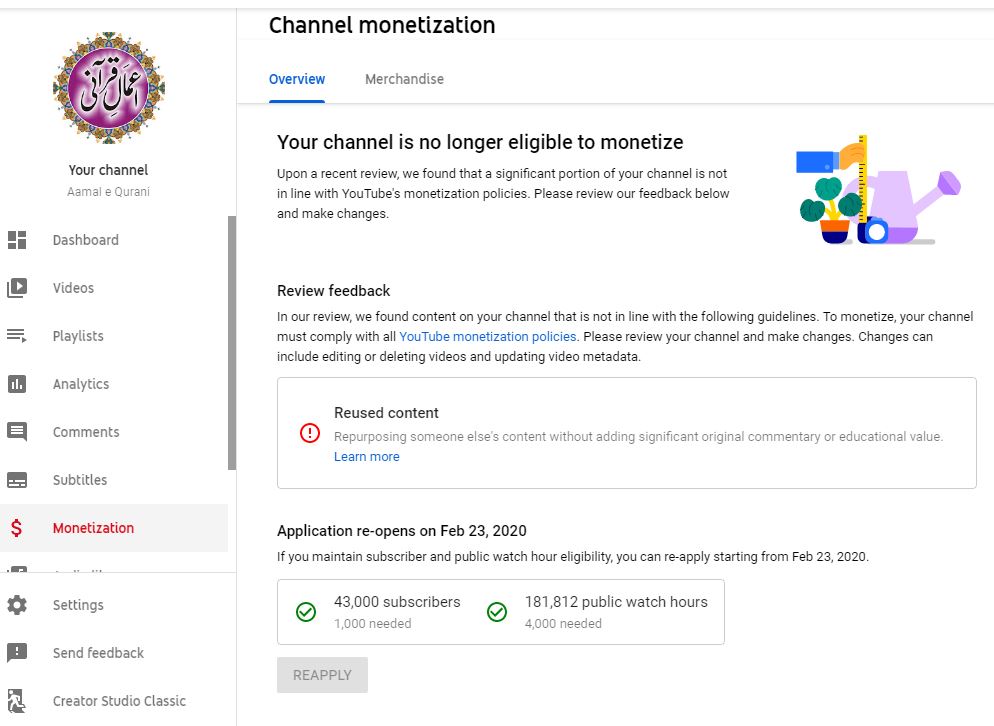Select the Monetization menu item

[x=114, y=528]
